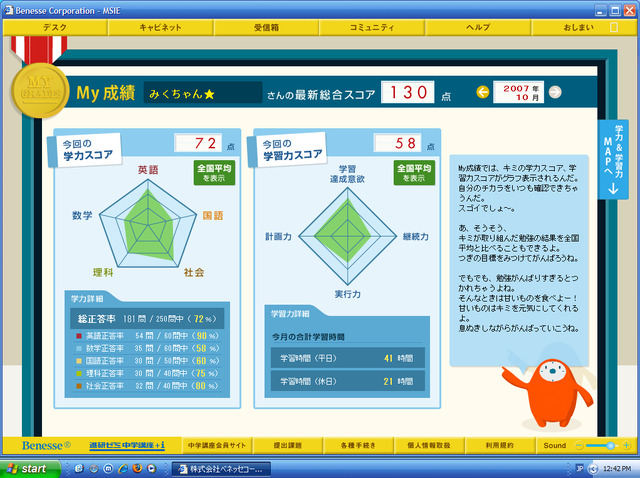Click the 学習力詳細 section header
Viewport: 640px width, 478px height.
click(x=290, y=313)
